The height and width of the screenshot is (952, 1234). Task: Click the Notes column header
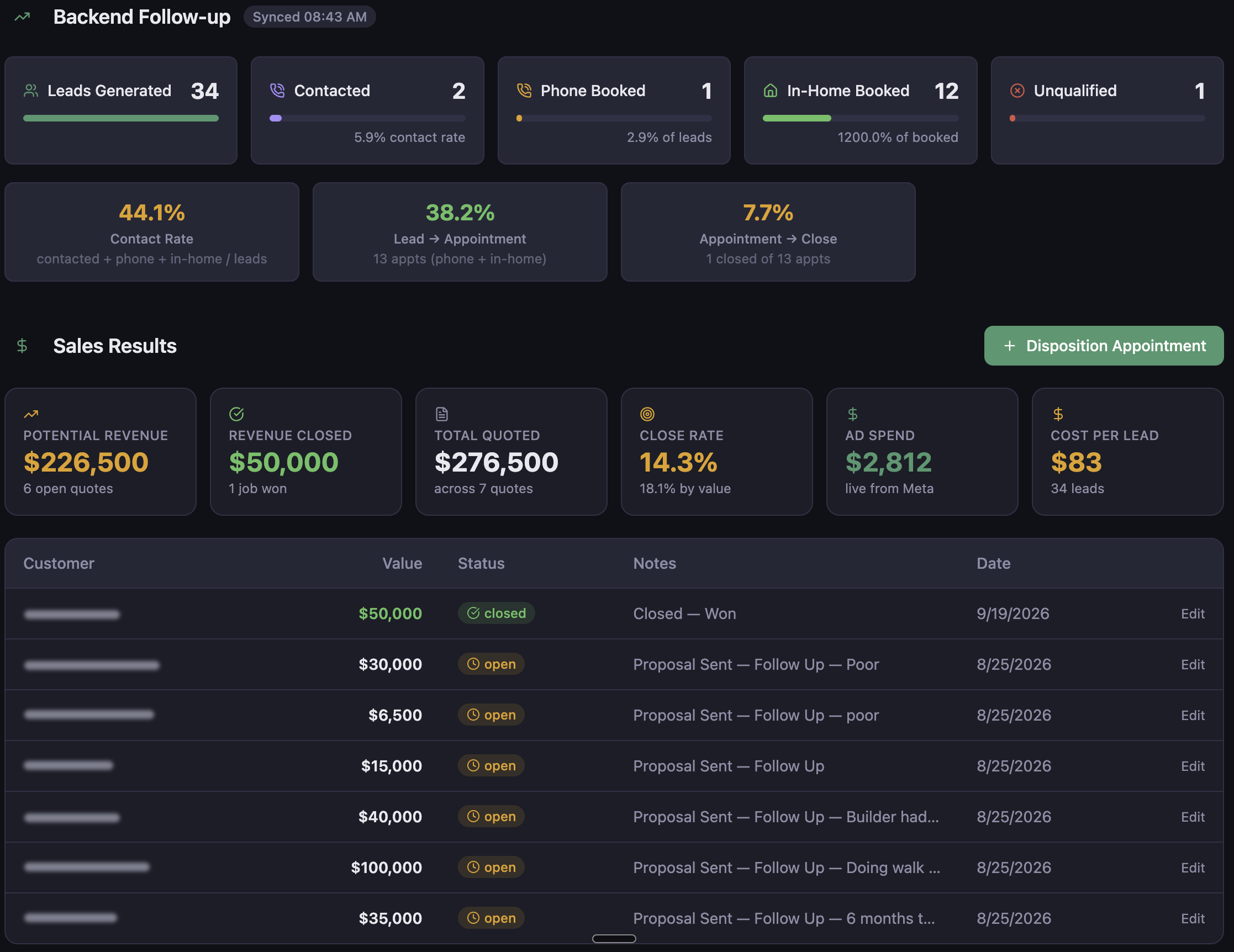pos(655,563)
